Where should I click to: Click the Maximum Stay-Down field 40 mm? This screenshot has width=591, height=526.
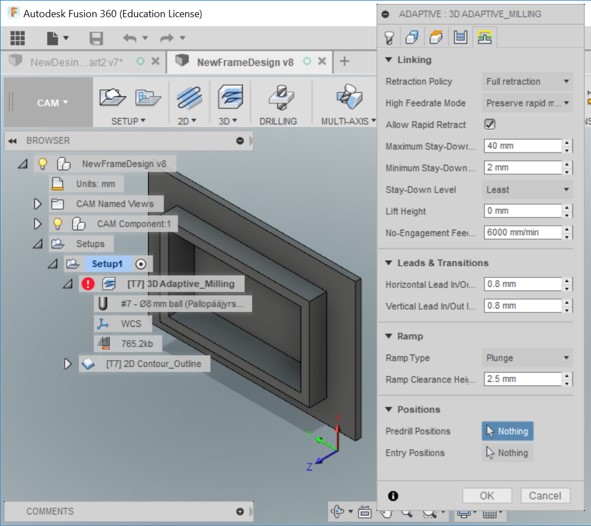522,146
